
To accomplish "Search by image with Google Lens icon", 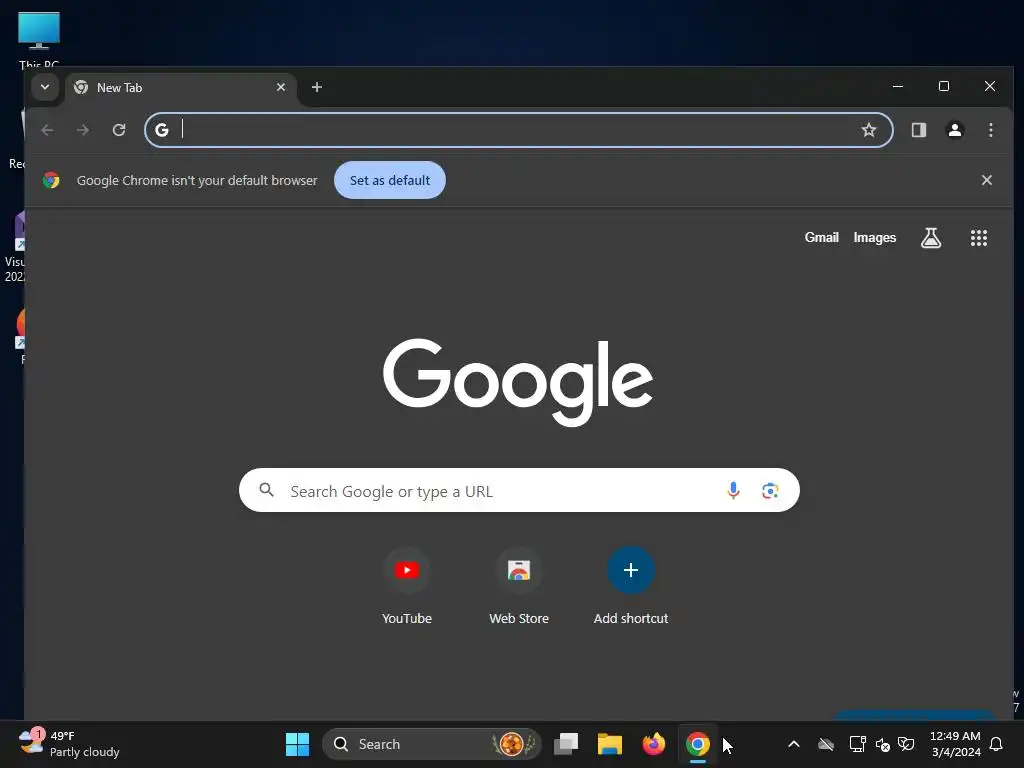I will coord(770,490).
